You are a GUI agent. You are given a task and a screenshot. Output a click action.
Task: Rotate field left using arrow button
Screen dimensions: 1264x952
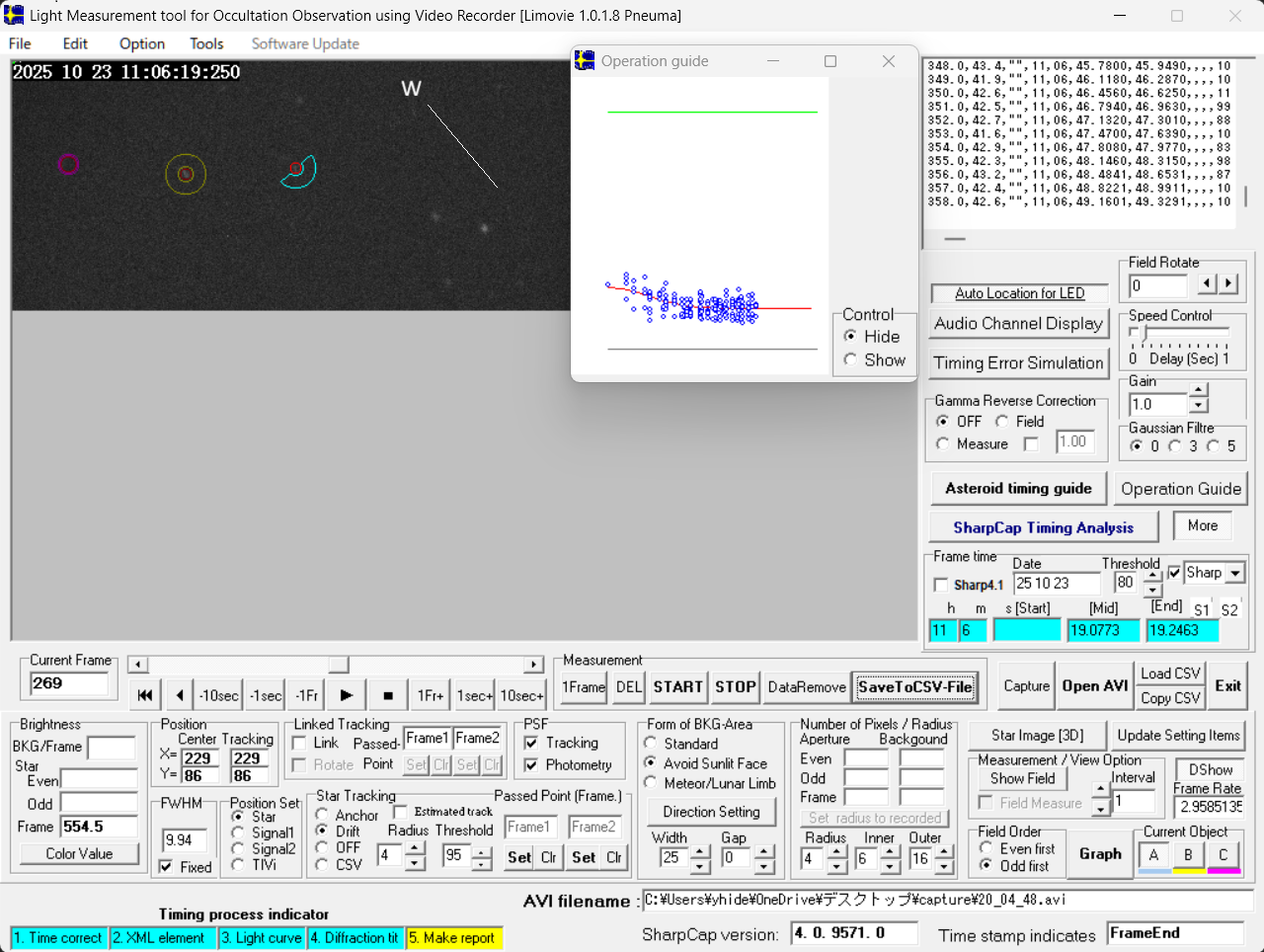[x=1207, y=284]
